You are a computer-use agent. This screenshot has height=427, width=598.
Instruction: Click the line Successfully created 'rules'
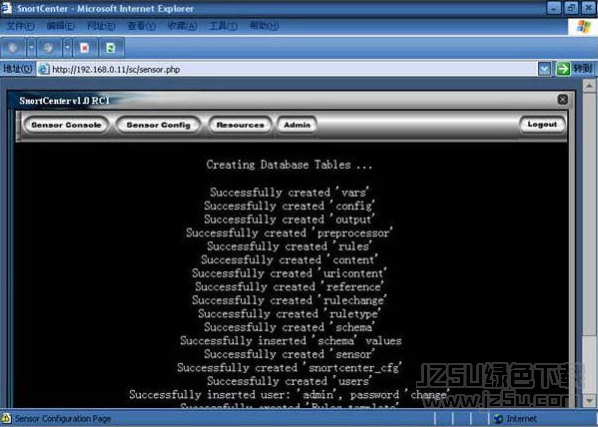click(x=289, y=246)
